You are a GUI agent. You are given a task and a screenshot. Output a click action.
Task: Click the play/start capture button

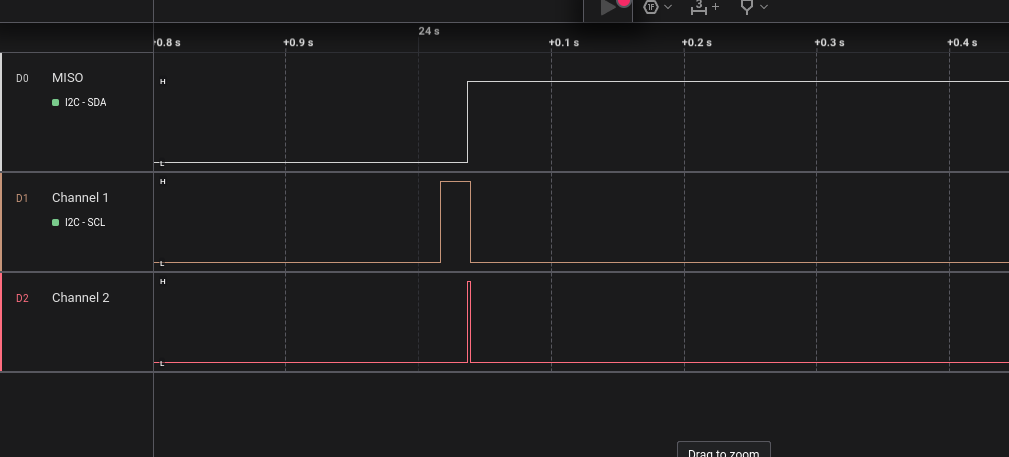608,7
